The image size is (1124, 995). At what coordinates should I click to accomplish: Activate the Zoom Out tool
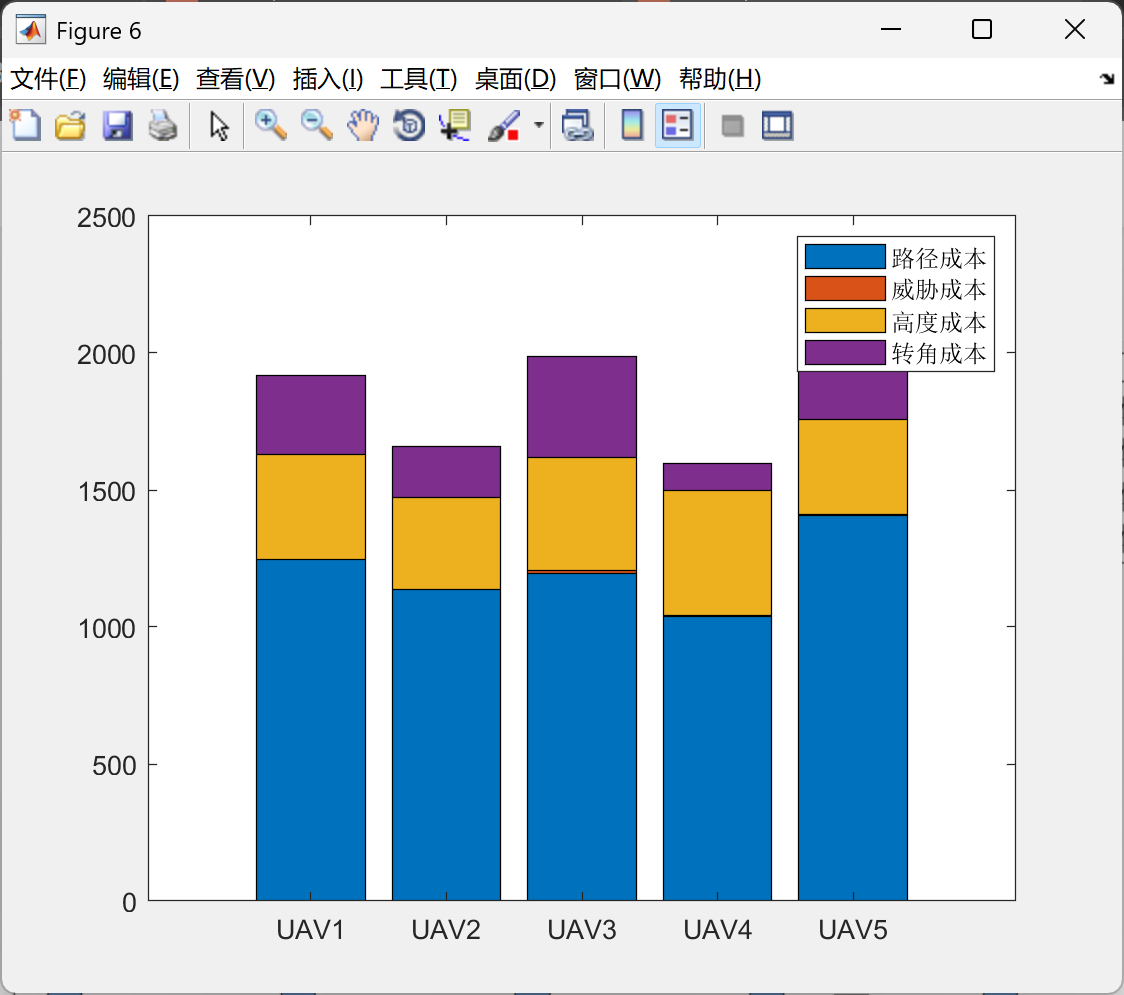click(317, 125)
